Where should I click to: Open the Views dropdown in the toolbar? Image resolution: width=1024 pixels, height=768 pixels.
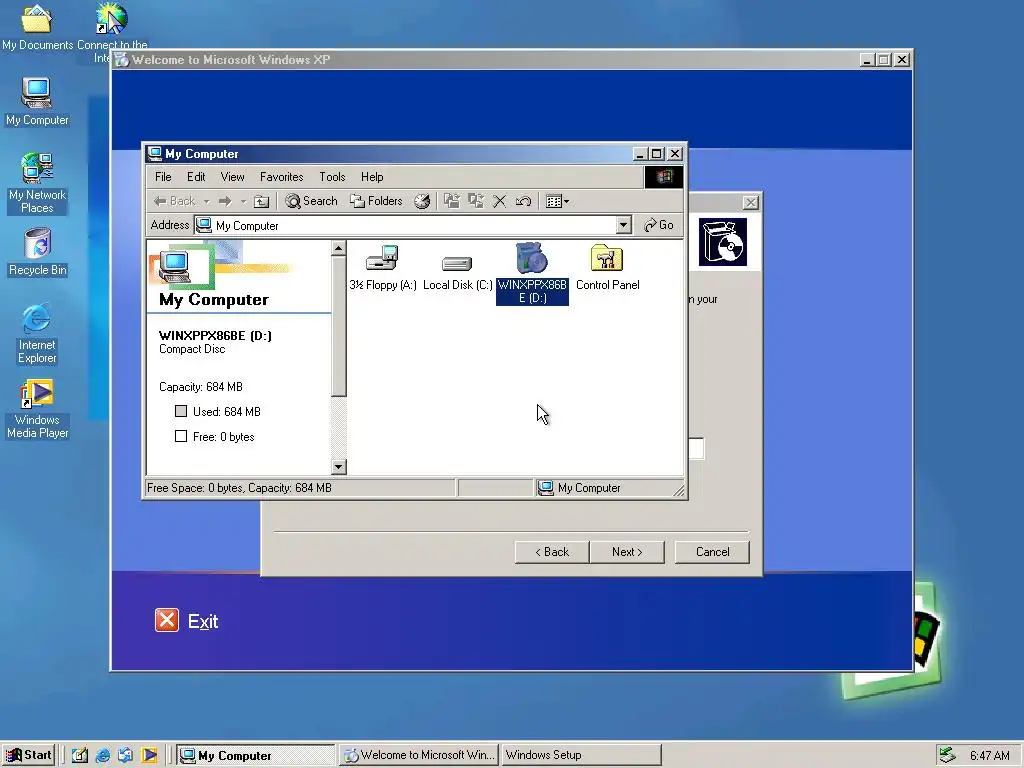[x=557, y=201]
